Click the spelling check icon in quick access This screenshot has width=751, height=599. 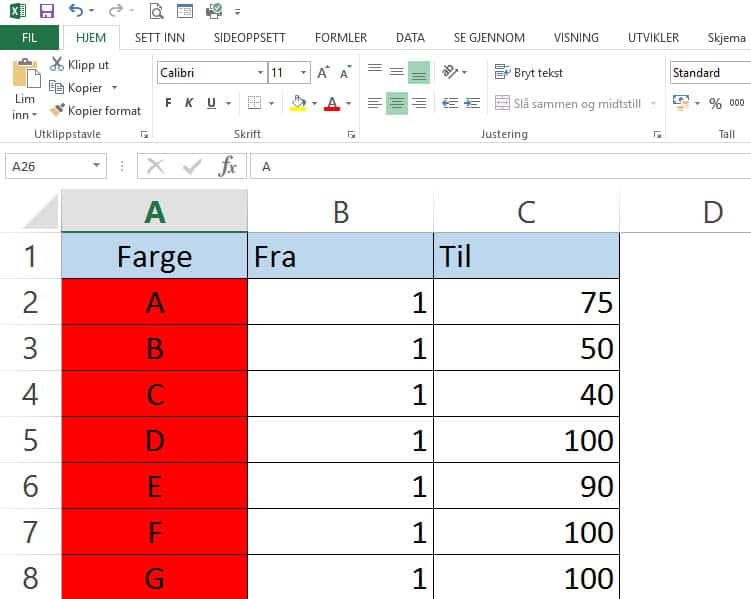click(214, 11)
